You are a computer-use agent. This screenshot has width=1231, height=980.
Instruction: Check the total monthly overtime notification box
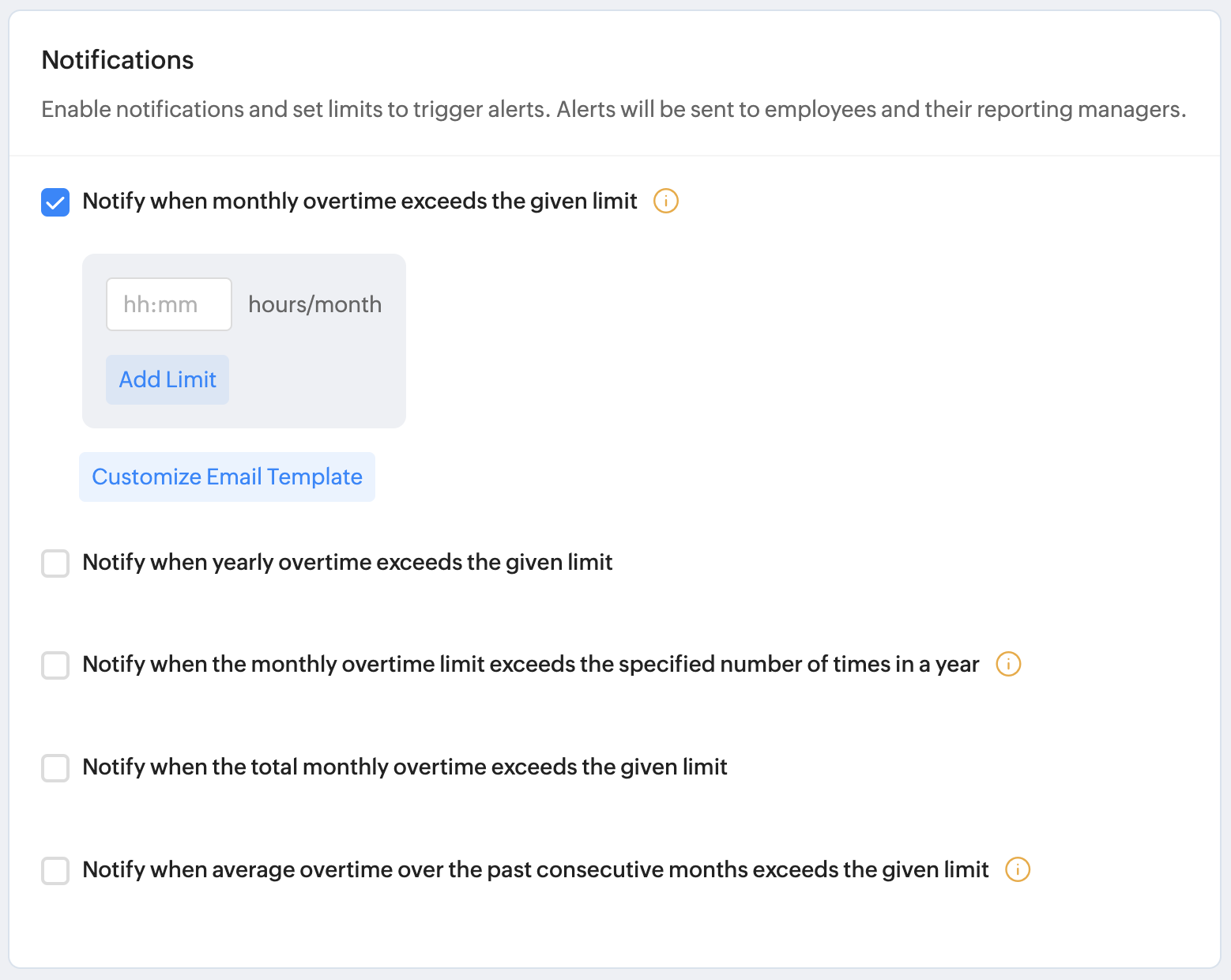point(55,768)
